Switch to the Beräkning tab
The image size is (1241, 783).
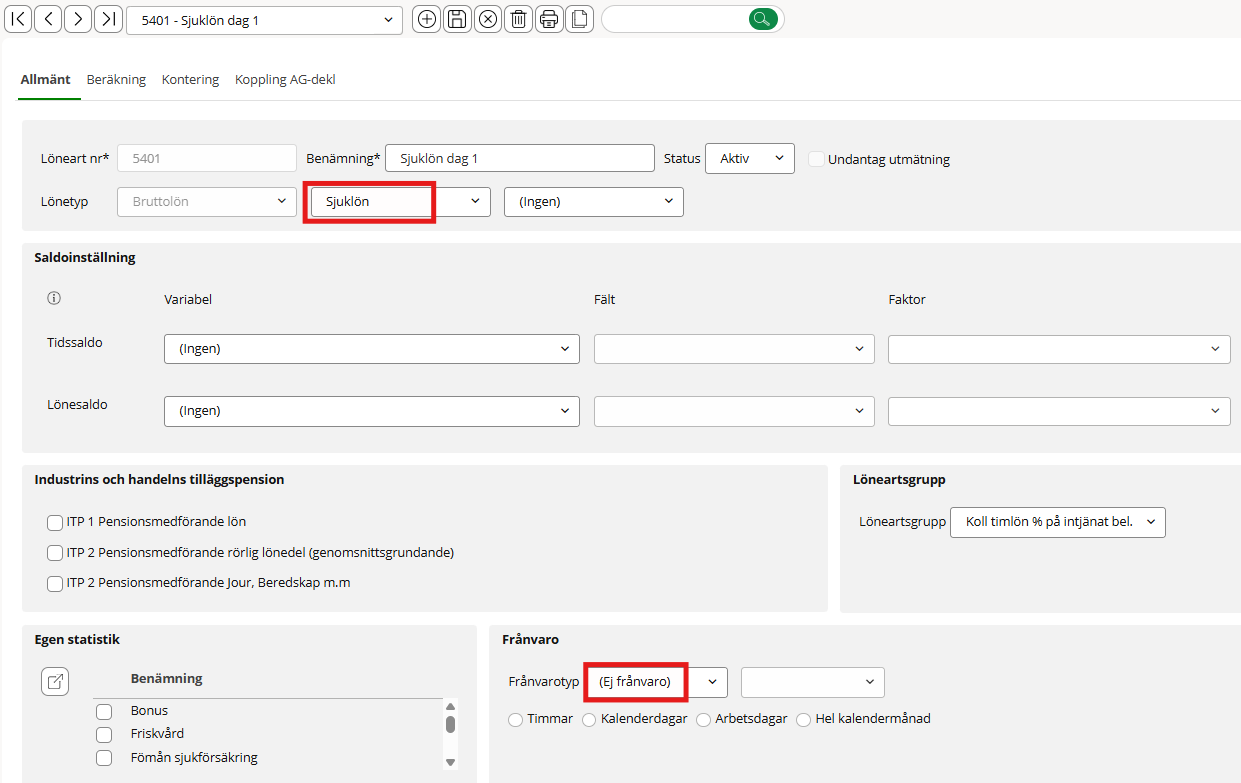tap(116, 80)
